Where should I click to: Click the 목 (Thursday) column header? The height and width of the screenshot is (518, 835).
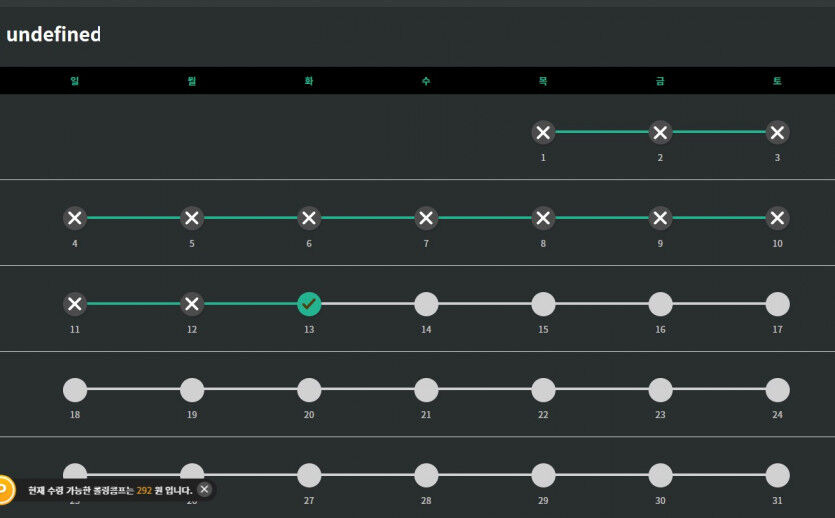543,81
